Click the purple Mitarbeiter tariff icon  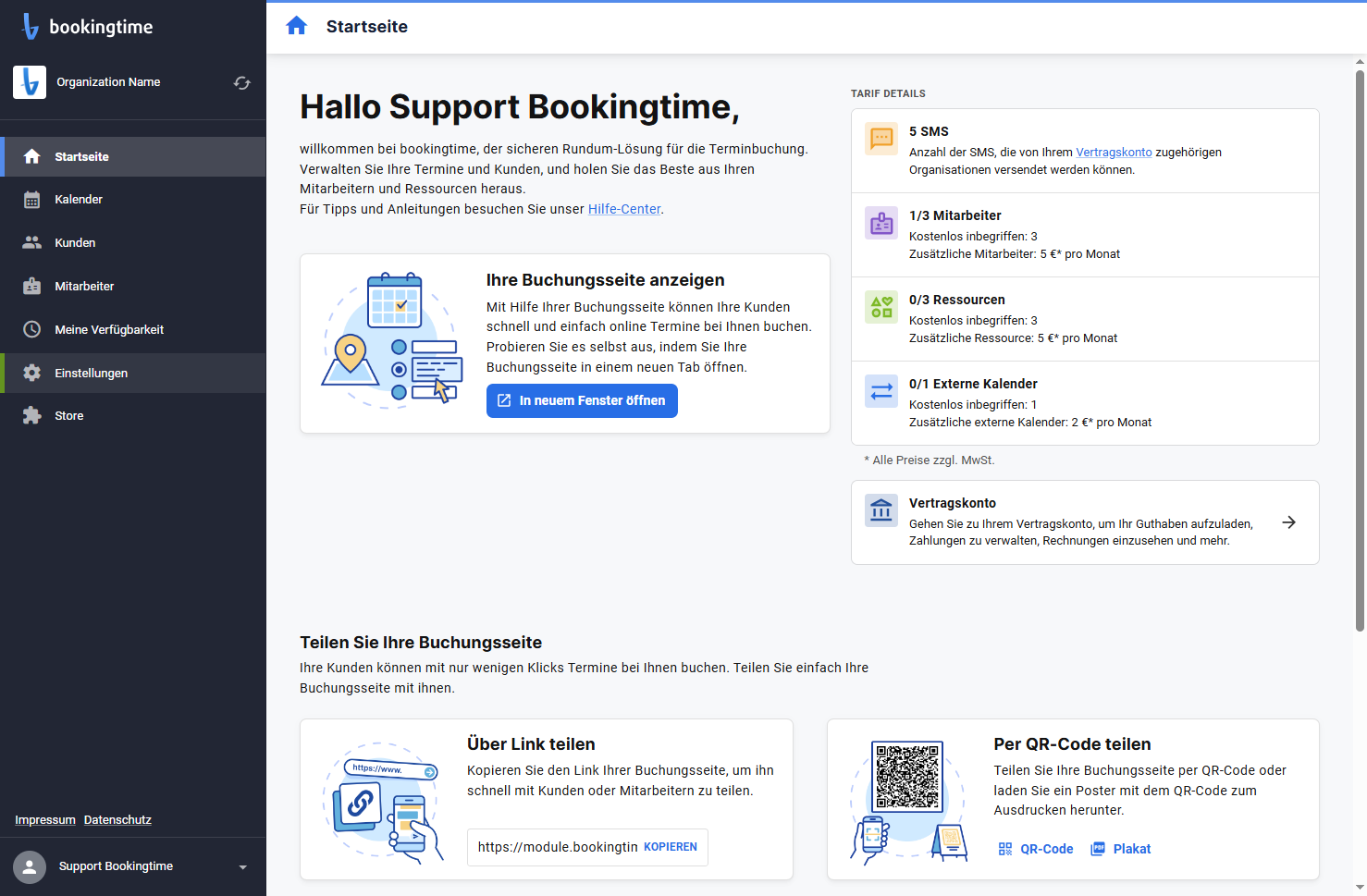[881, 223]
